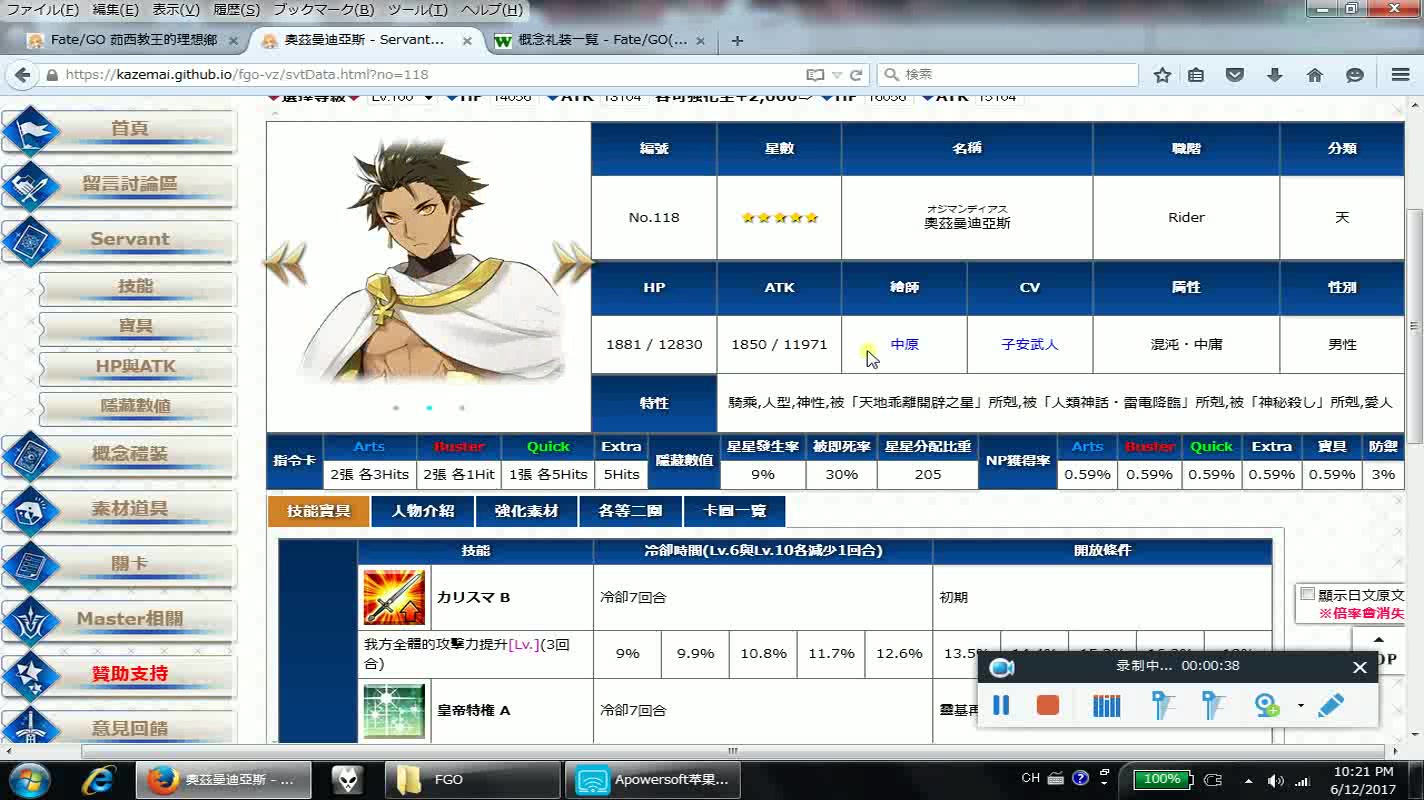Open the Firefox Hello smiley icon
1424x800 pixels.
(x=1355, y=75)
